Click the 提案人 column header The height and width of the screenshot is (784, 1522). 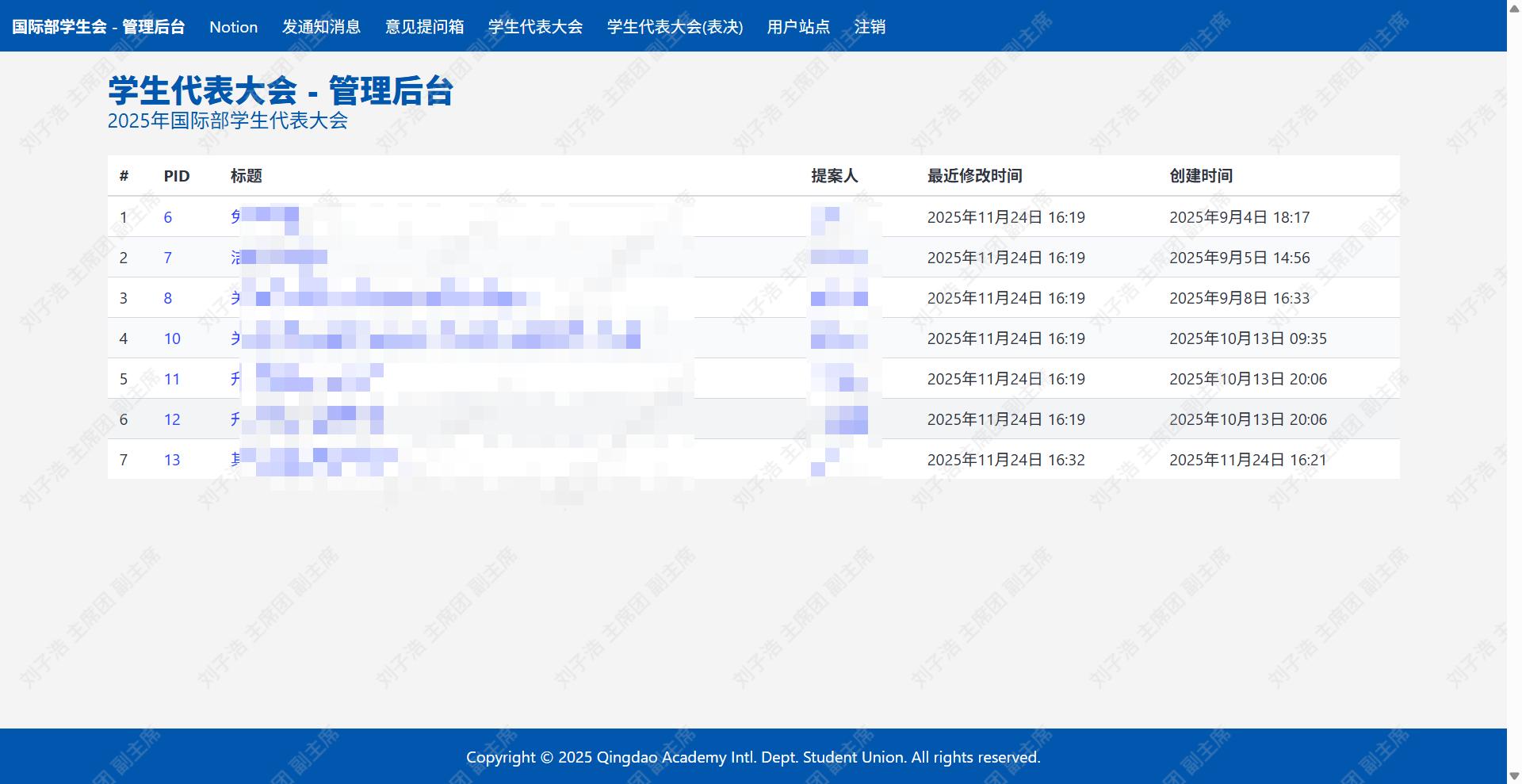click(835, 176)
